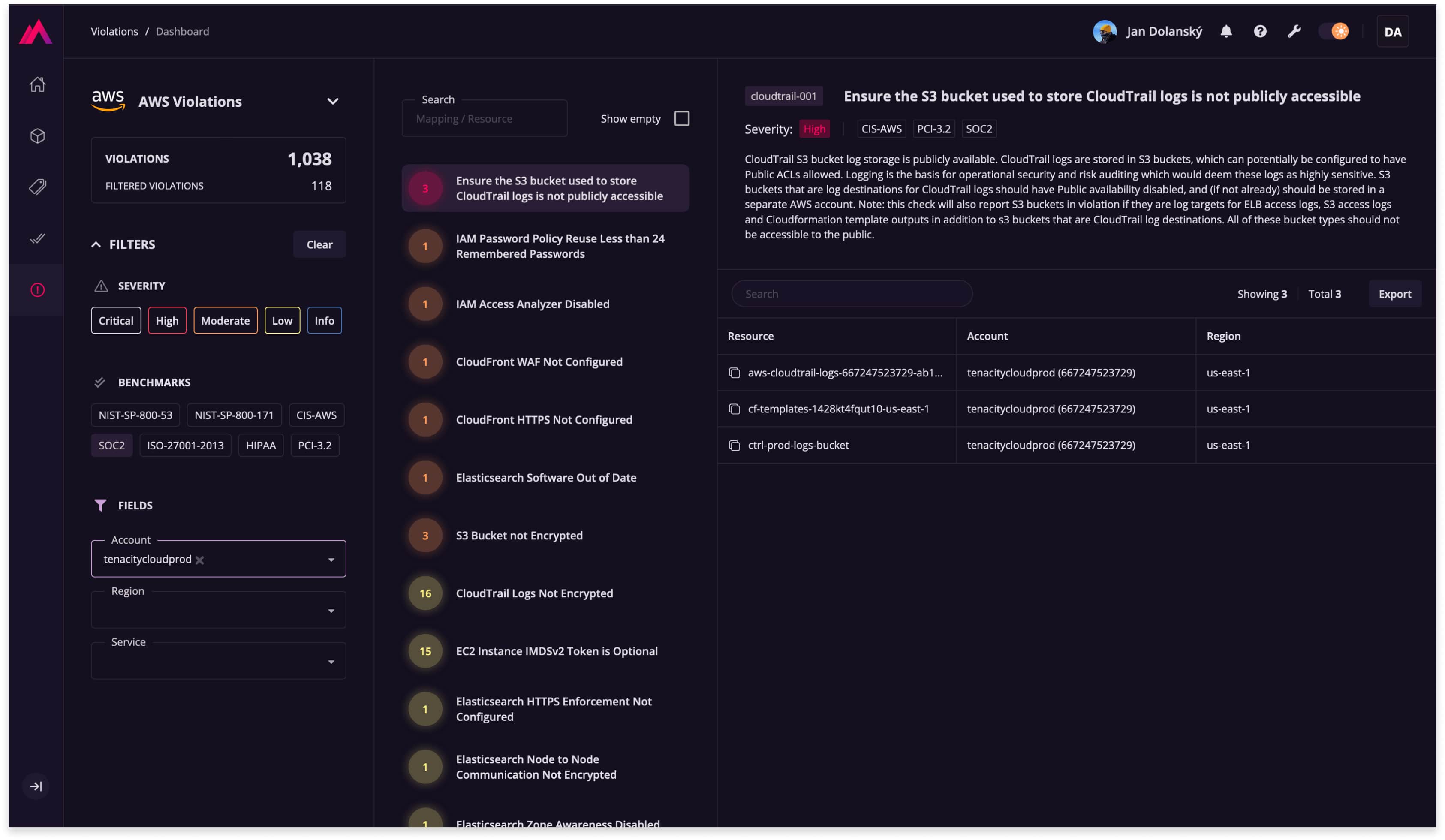The height and width of the screenshot is (840, 1445).
Task: Click Jan Dolanský's profile avatar
Action: pos(1105,32)
